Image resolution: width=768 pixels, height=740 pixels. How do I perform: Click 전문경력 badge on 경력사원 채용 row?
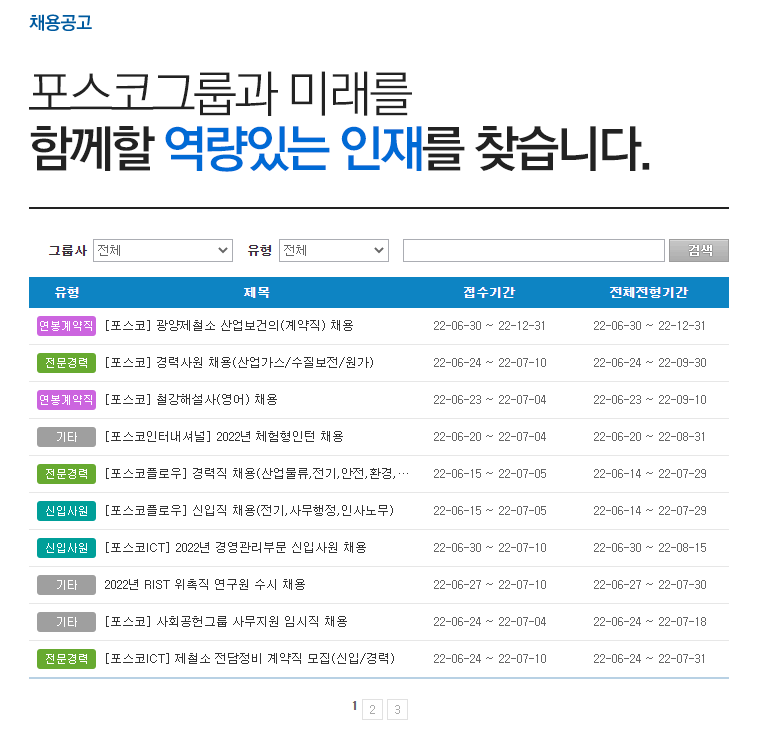[66, 363]
